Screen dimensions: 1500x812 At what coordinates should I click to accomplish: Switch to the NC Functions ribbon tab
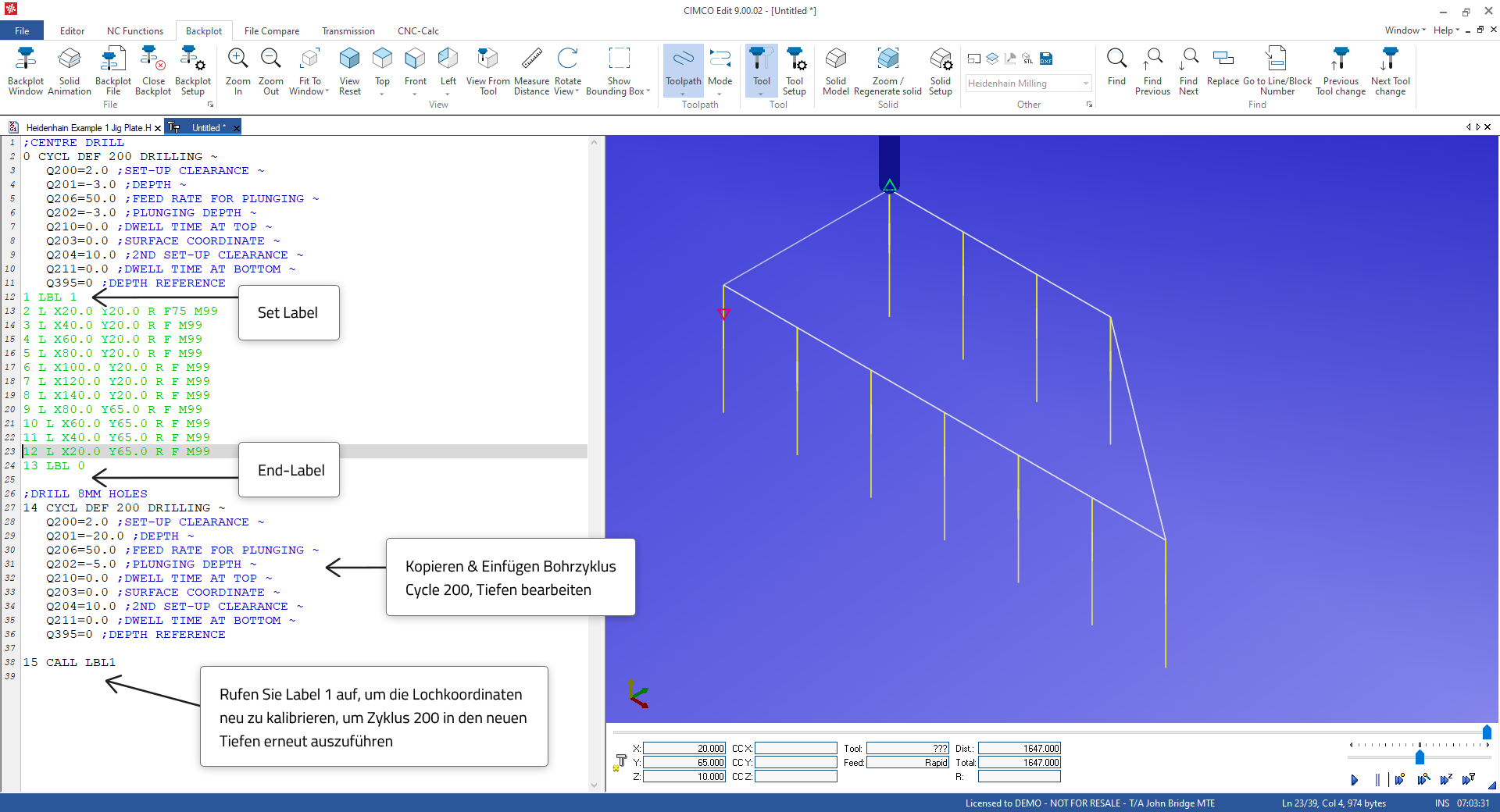pyautogui.click(x=135, y=31)
